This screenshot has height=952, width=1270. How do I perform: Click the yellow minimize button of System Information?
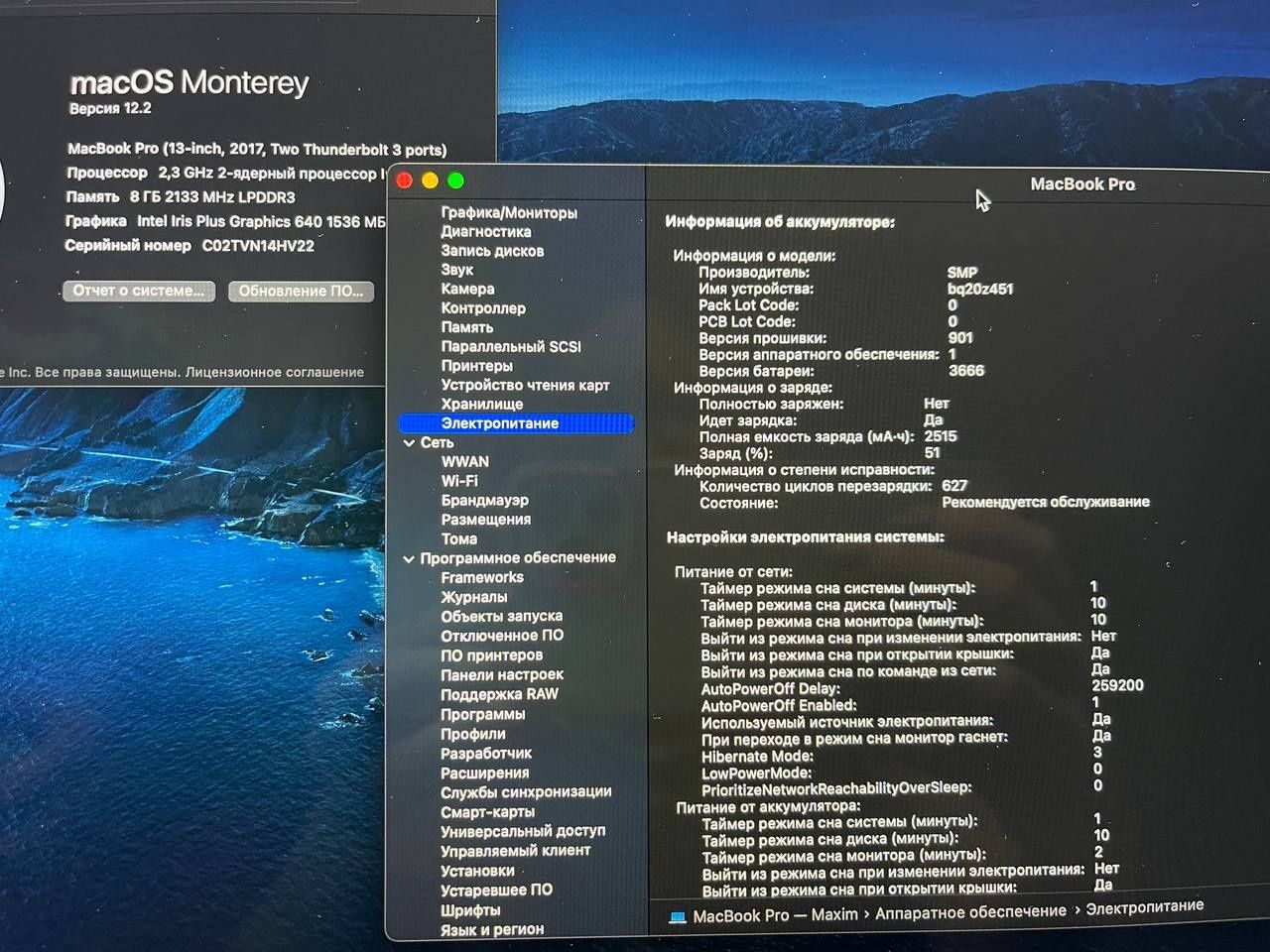pos(430,180)
